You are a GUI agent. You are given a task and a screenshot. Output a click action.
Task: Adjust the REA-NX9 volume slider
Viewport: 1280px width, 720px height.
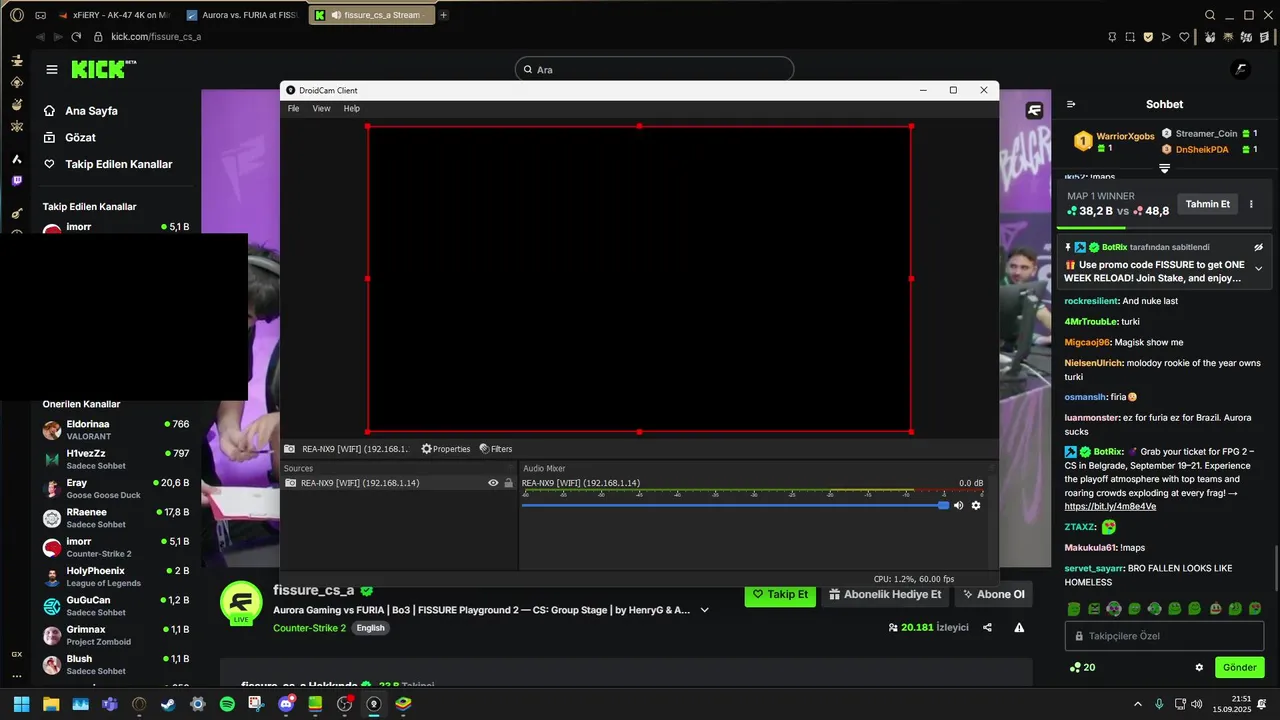(x=735, y=505)
